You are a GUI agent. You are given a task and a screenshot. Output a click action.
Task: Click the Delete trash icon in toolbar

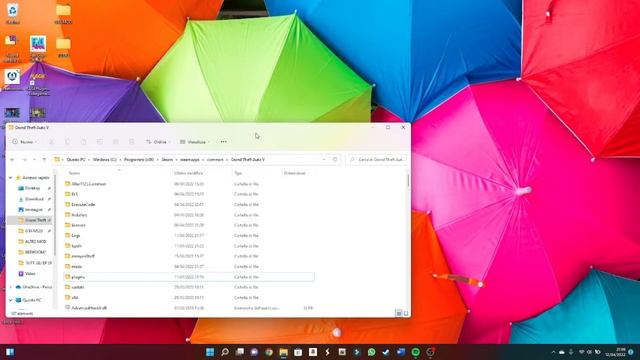pyautogui.click(x=131, y=142)
